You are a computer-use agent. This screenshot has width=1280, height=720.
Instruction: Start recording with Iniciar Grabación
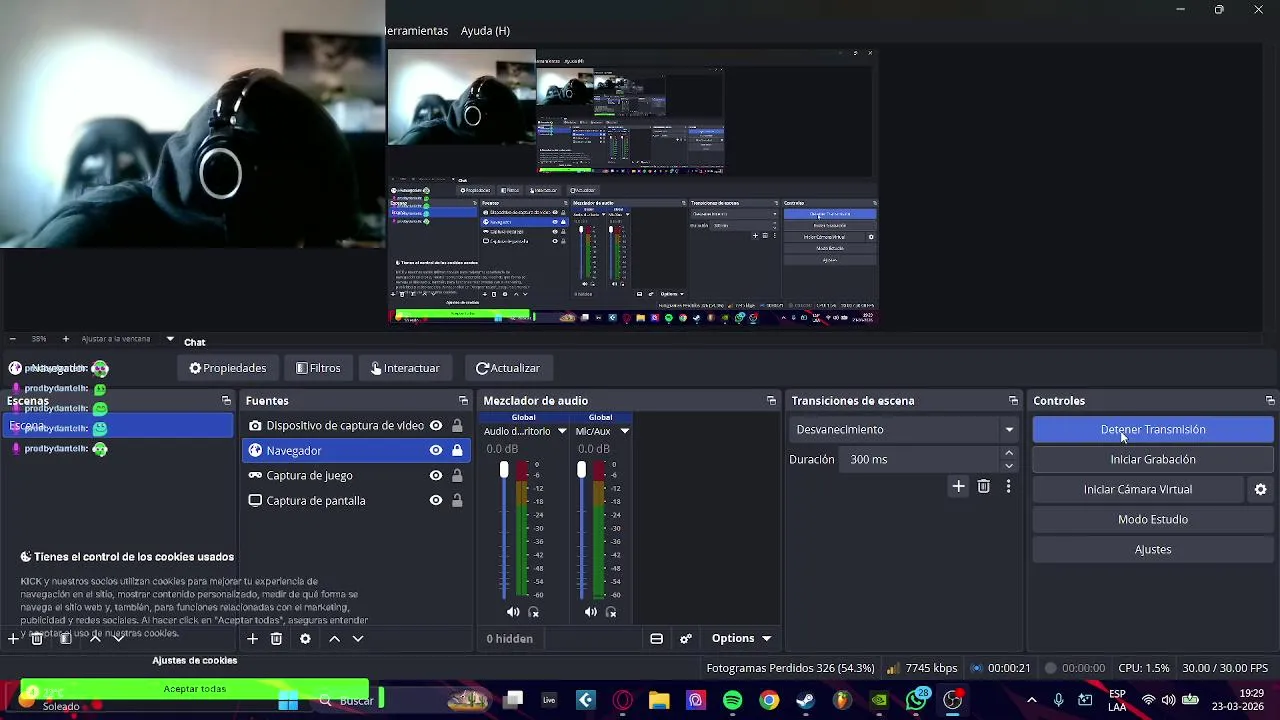pyautogui.click(x=1153, y=459)
